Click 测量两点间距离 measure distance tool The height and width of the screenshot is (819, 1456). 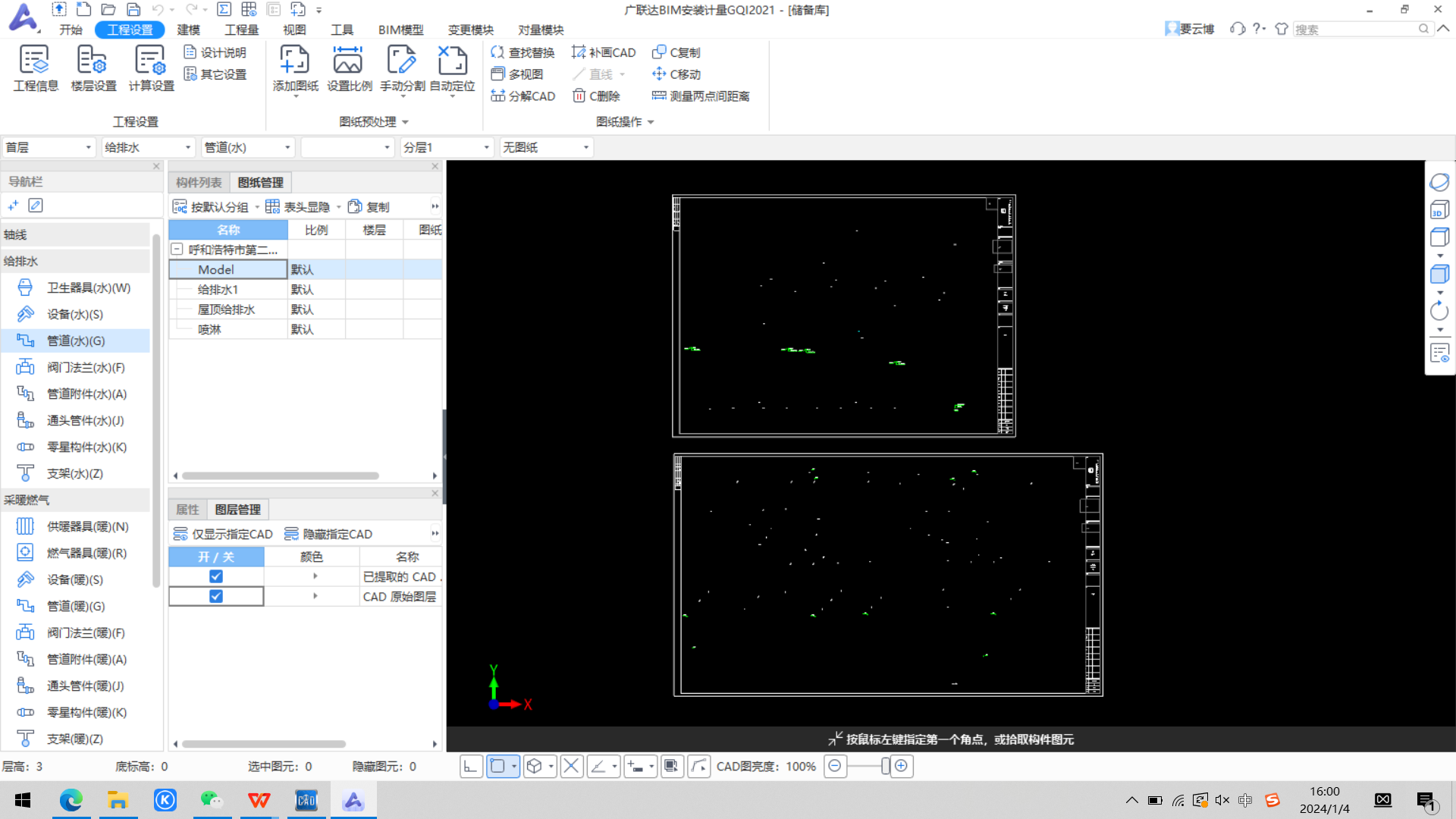701,96
